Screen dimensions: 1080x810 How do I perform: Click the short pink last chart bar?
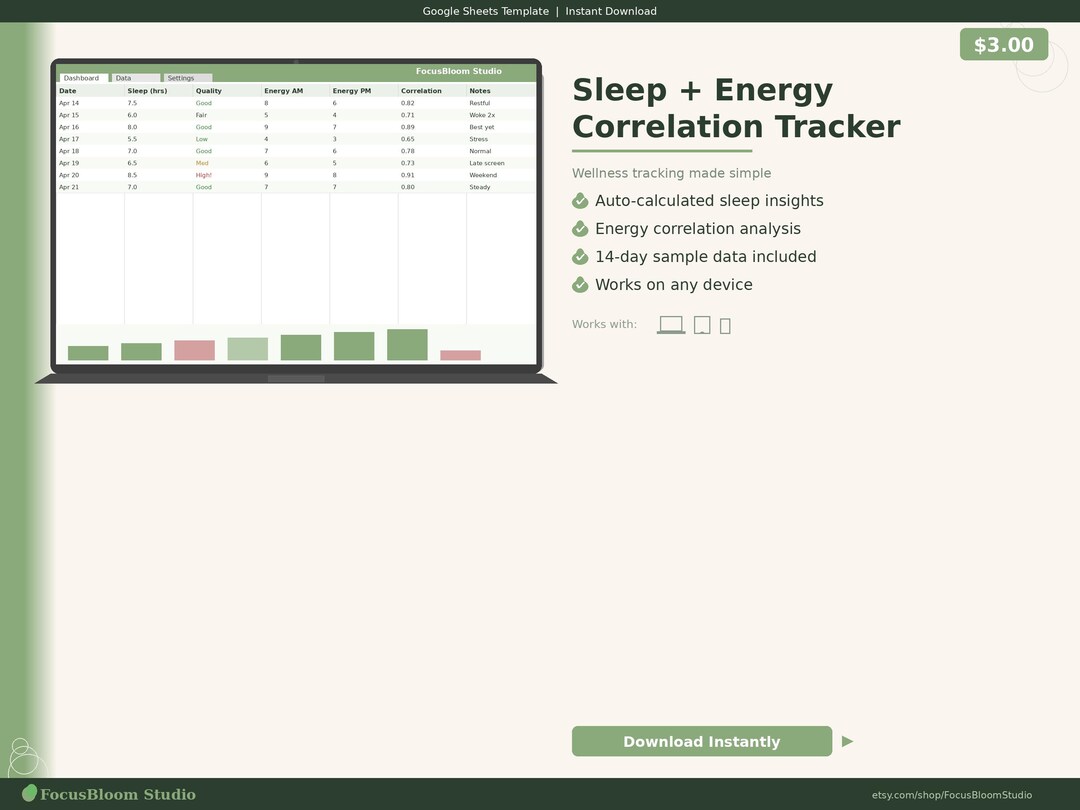coord(460,355)
